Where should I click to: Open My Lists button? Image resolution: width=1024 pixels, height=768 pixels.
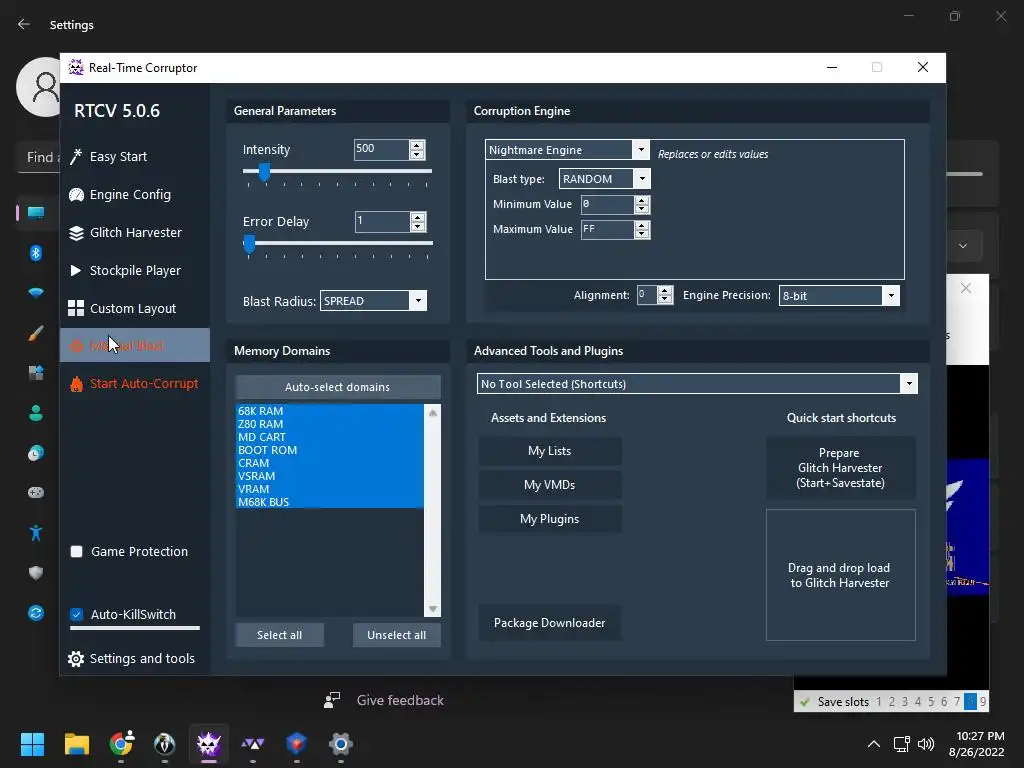pyautogui.click(x=550, y=451)
